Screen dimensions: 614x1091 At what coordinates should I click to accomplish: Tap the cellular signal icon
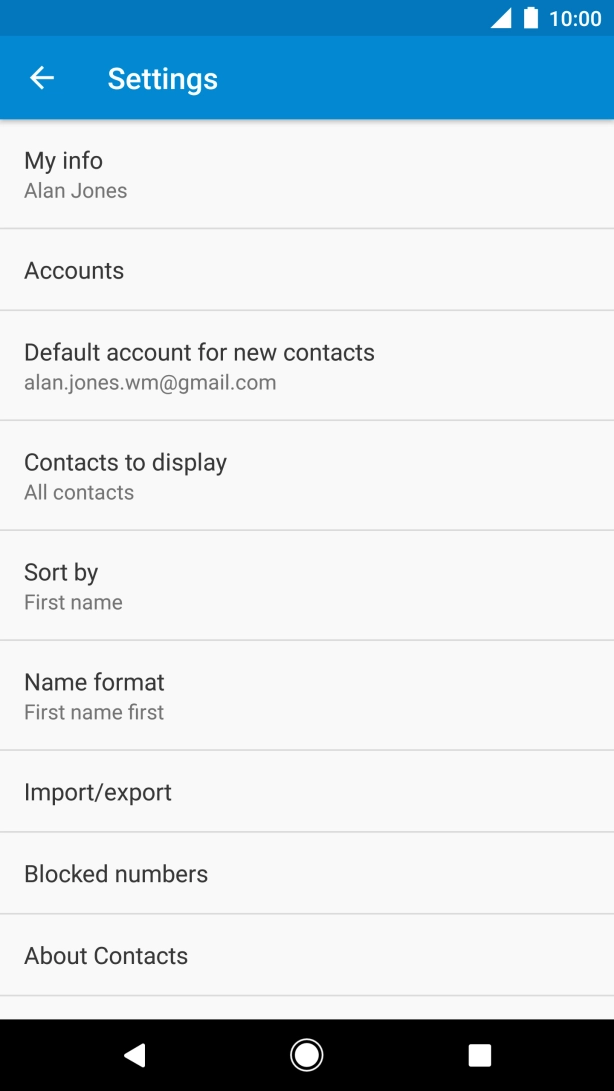[500, 18]
